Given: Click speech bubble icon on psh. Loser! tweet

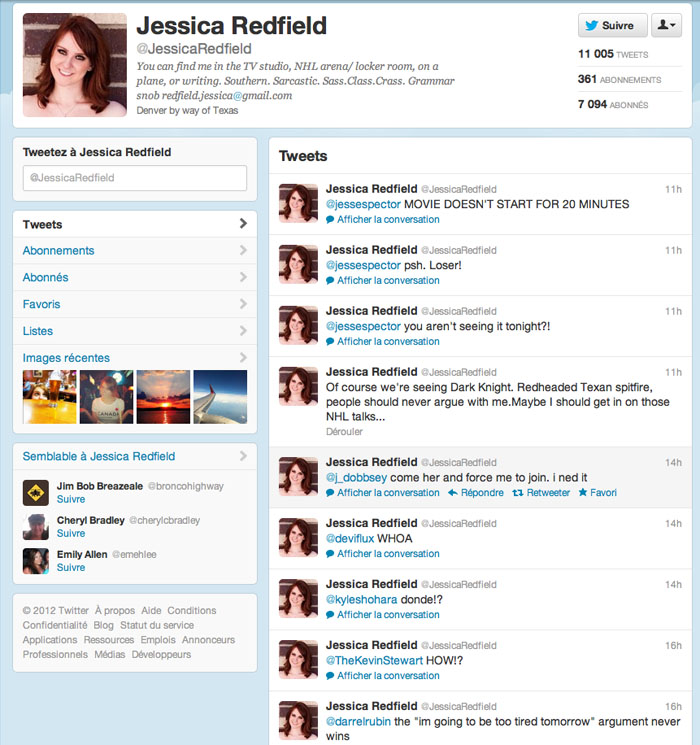Looking at the screenshot, I should pyautogui.click(x=330, y=281).
